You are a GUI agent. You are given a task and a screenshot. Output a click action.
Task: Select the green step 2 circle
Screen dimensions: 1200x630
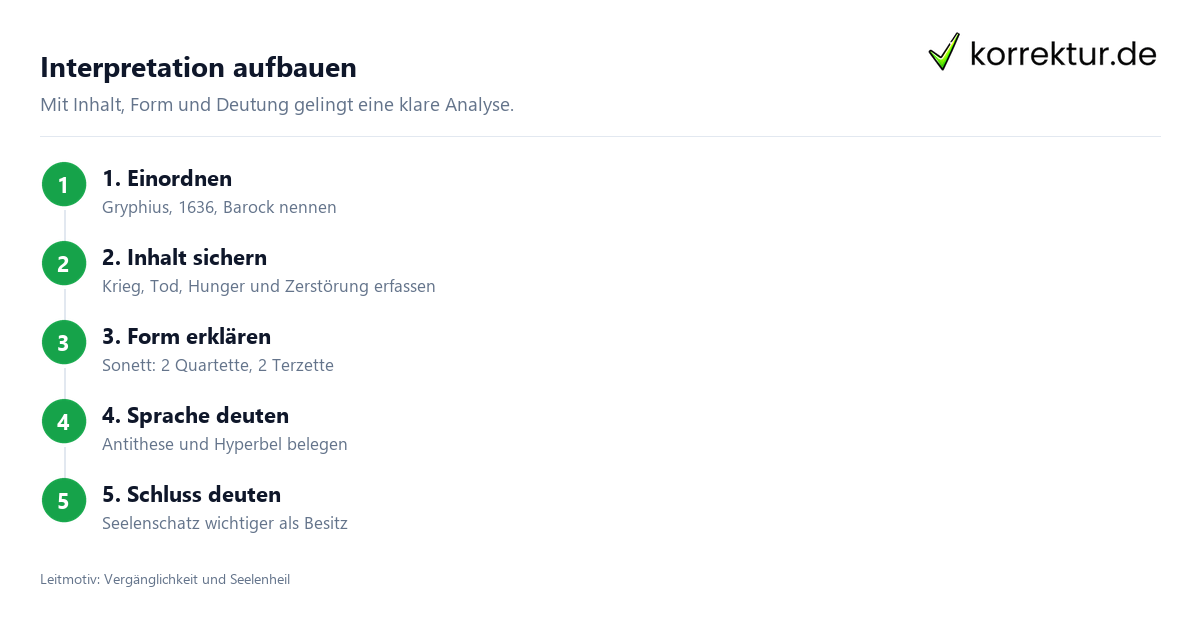(x=64, y=263)
